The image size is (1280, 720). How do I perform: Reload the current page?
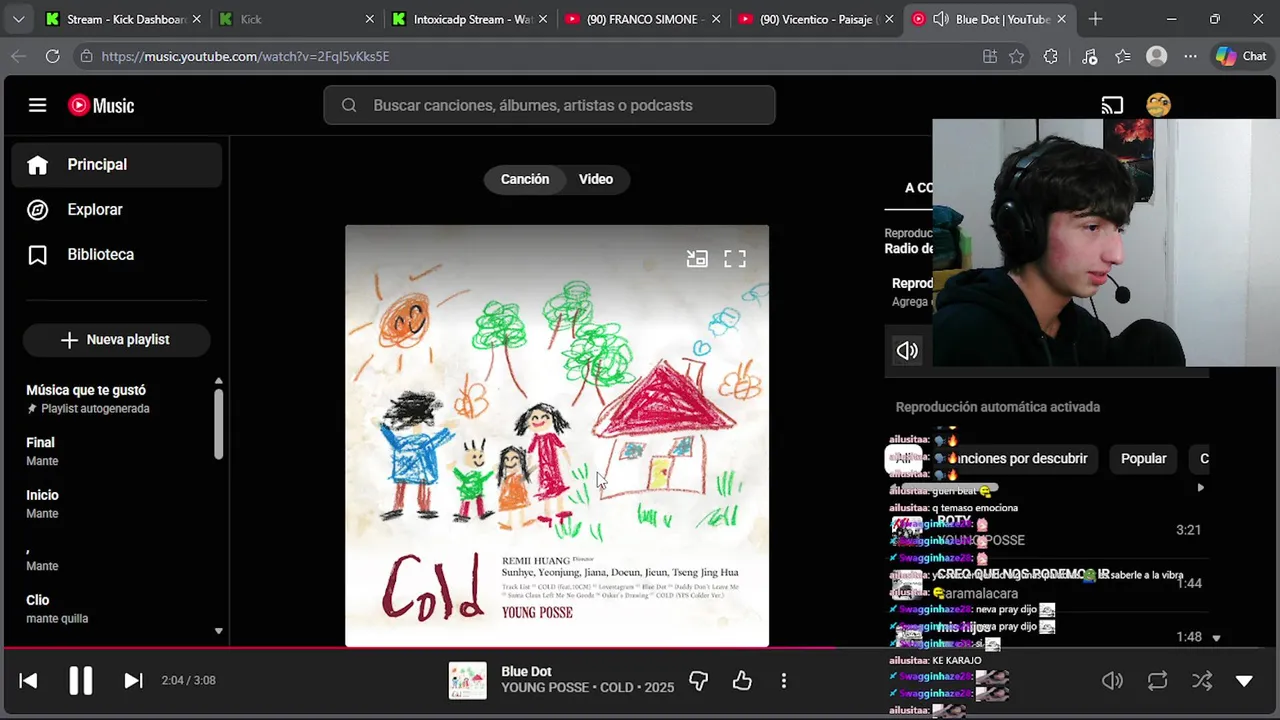pyautogui.click(x=52, y=57)
